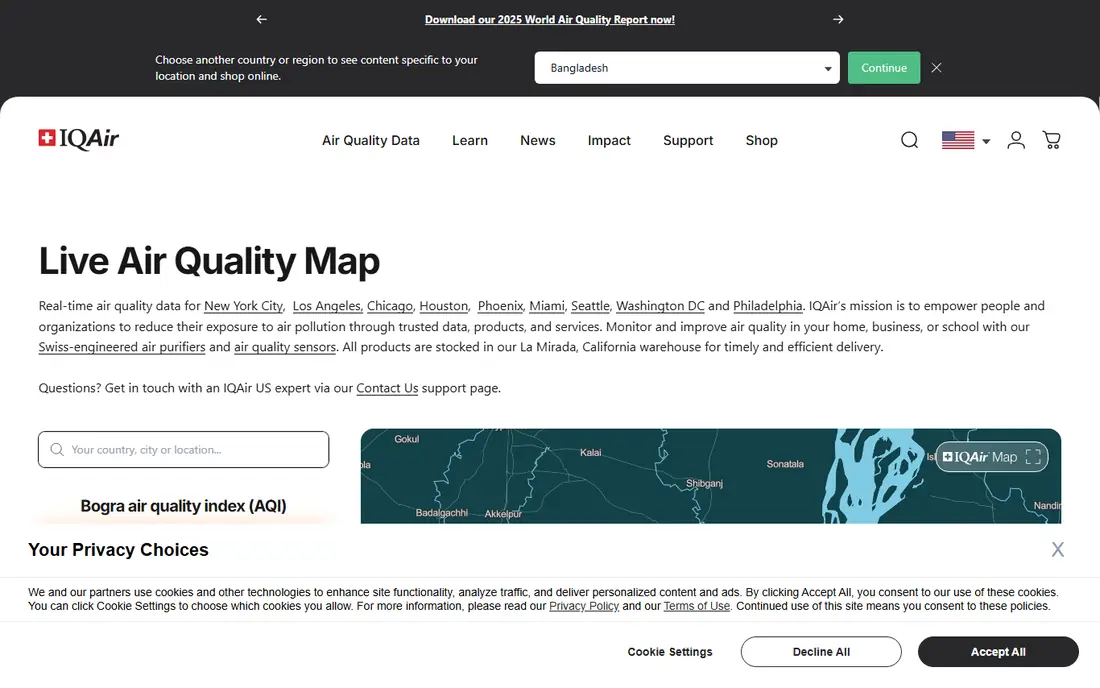Follow the Houston link
Viewport: 1100px width, 688px height.
tap(443, 306)
